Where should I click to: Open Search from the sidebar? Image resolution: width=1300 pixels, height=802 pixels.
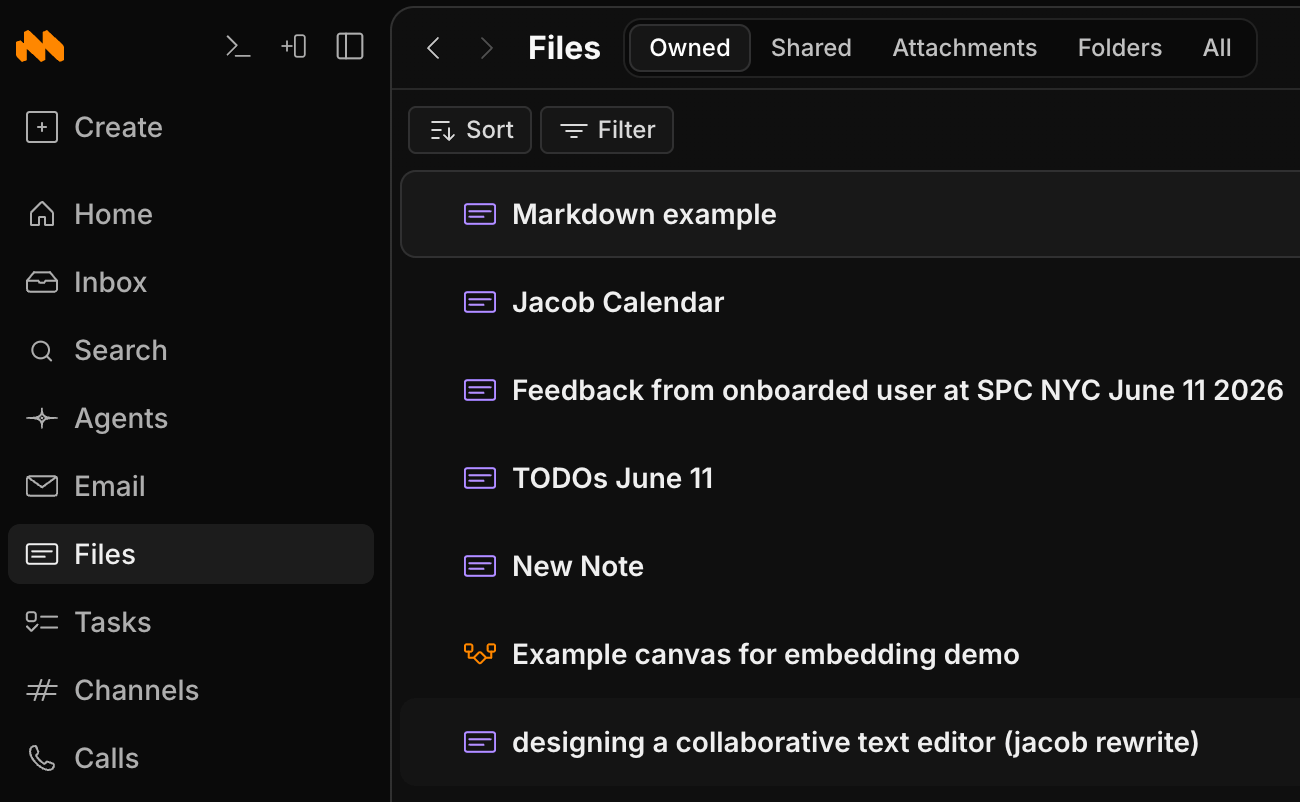click(x=190, y=350)
